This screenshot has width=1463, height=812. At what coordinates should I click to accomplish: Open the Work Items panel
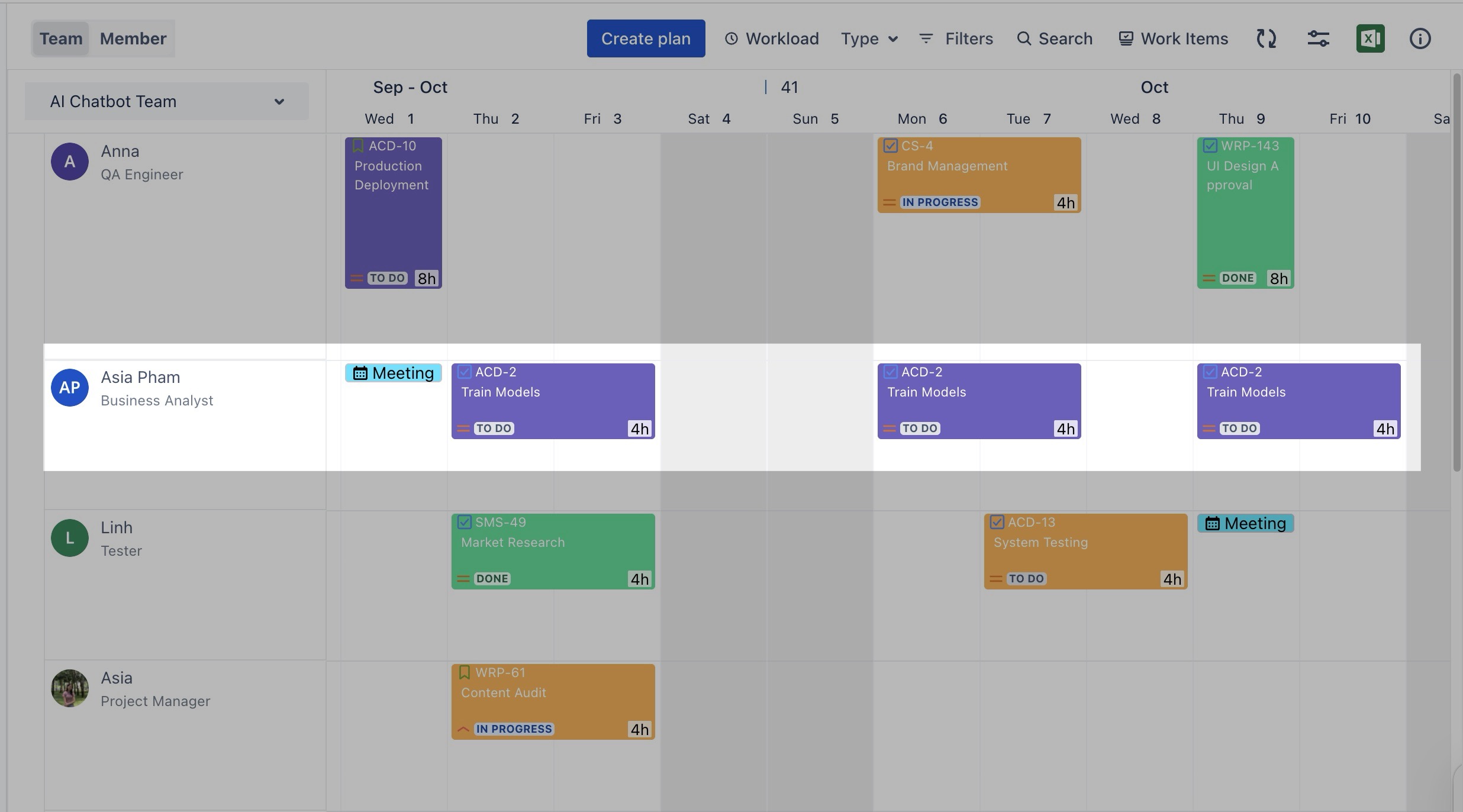(1173, 39)
